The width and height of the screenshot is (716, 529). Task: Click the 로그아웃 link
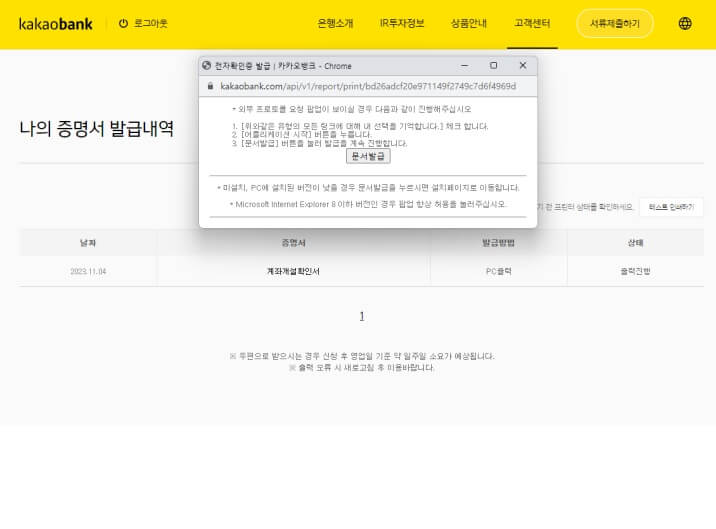151,23
